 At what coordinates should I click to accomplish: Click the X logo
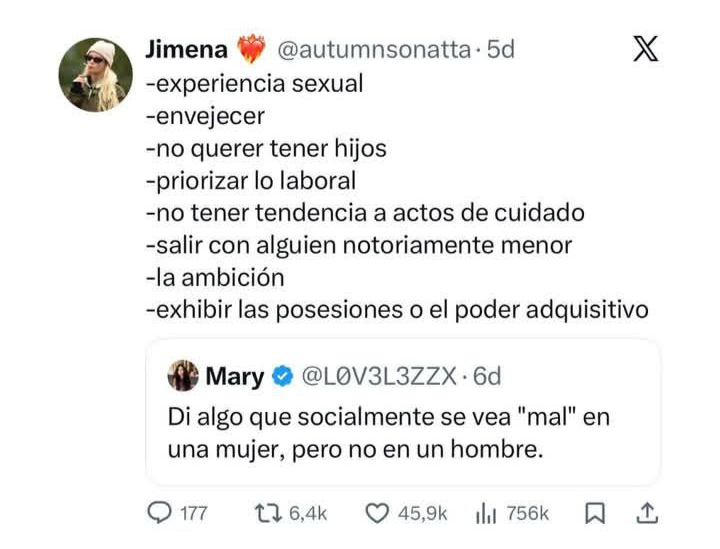pyautogui.click(x=645, y=49)
